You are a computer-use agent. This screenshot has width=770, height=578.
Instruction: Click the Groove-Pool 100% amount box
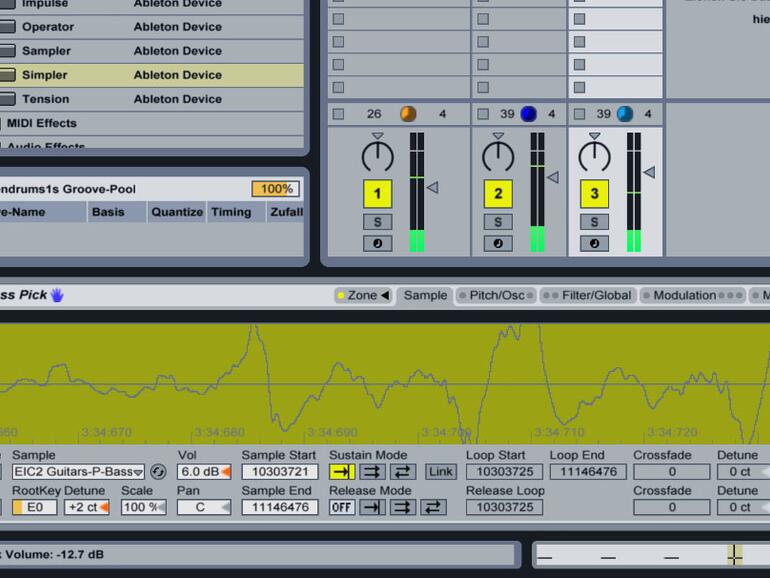coord(275,189)
